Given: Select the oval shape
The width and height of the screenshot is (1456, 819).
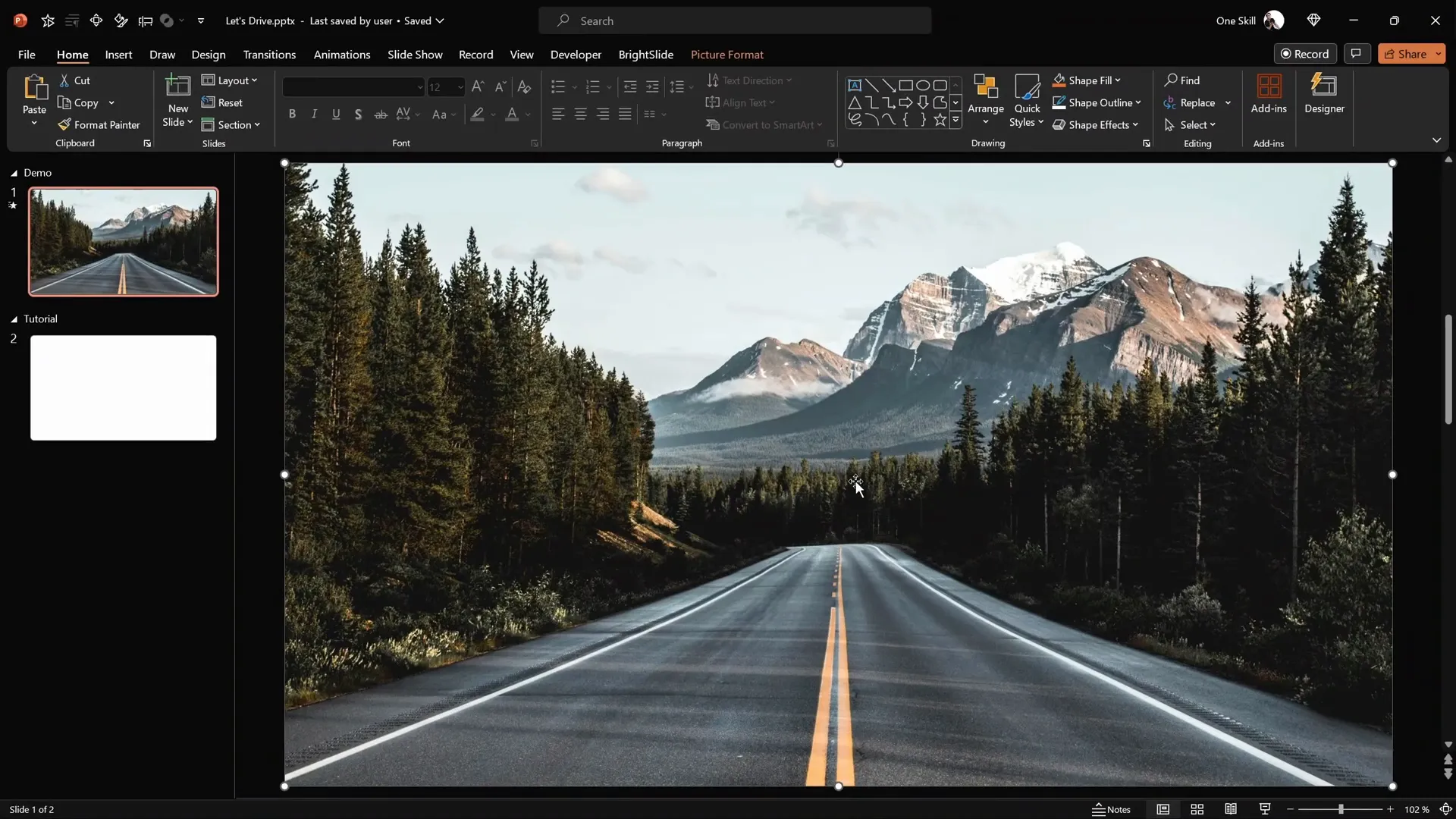Looking at the screenshot, I should [x=923, y=85].
